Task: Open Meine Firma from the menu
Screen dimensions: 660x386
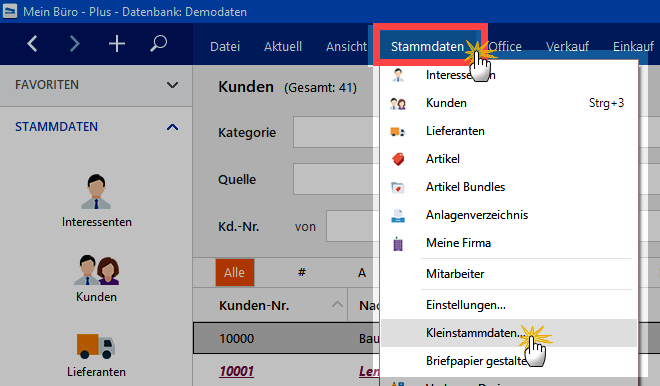Action: (x=509, y=243)
